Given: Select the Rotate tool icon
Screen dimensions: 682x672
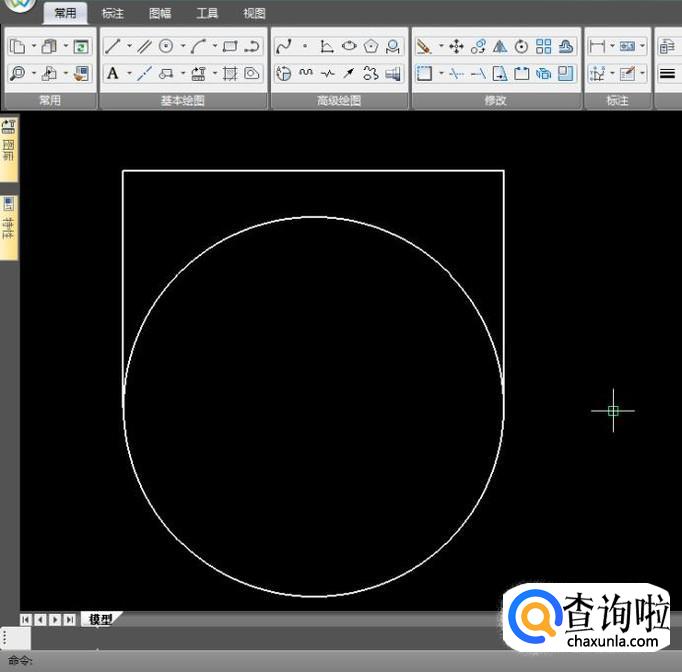Looking at the screenshot, I should pos(521,46).
